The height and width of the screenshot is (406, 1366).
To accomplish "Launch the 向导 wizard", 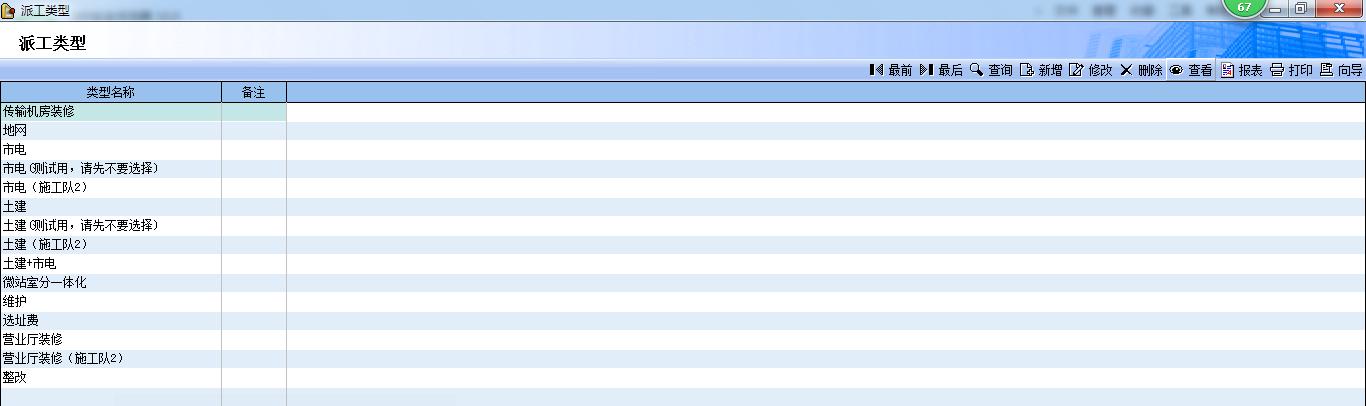I will point(1341,70).
